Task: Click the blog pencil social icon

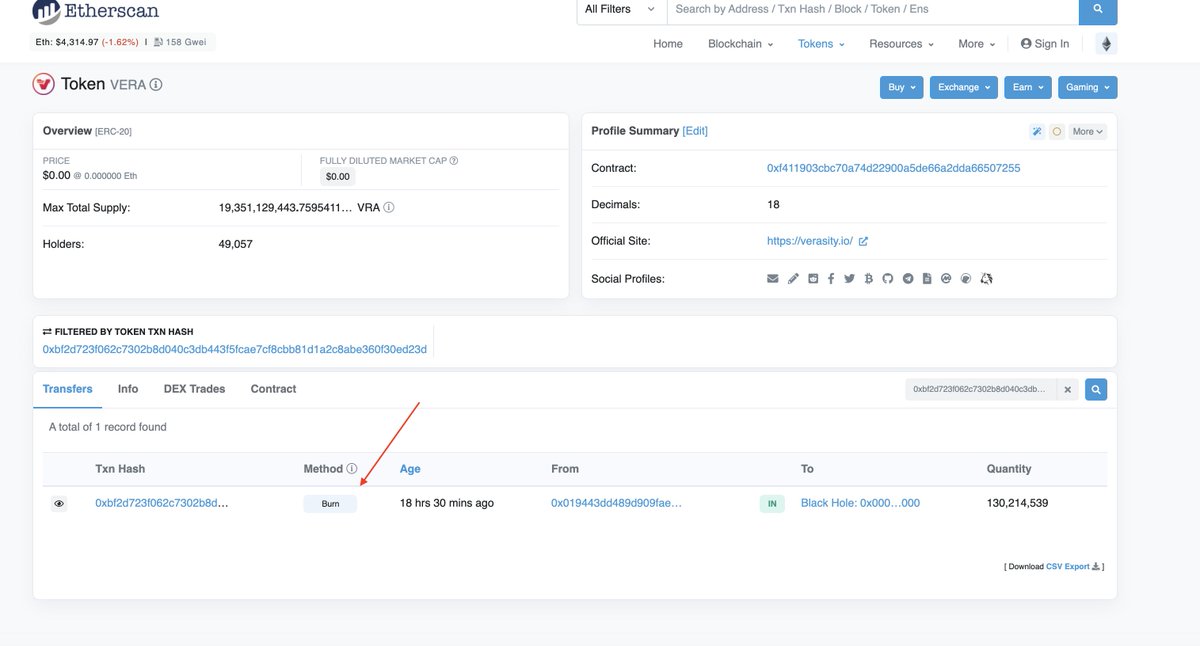Action: [793, 279]
